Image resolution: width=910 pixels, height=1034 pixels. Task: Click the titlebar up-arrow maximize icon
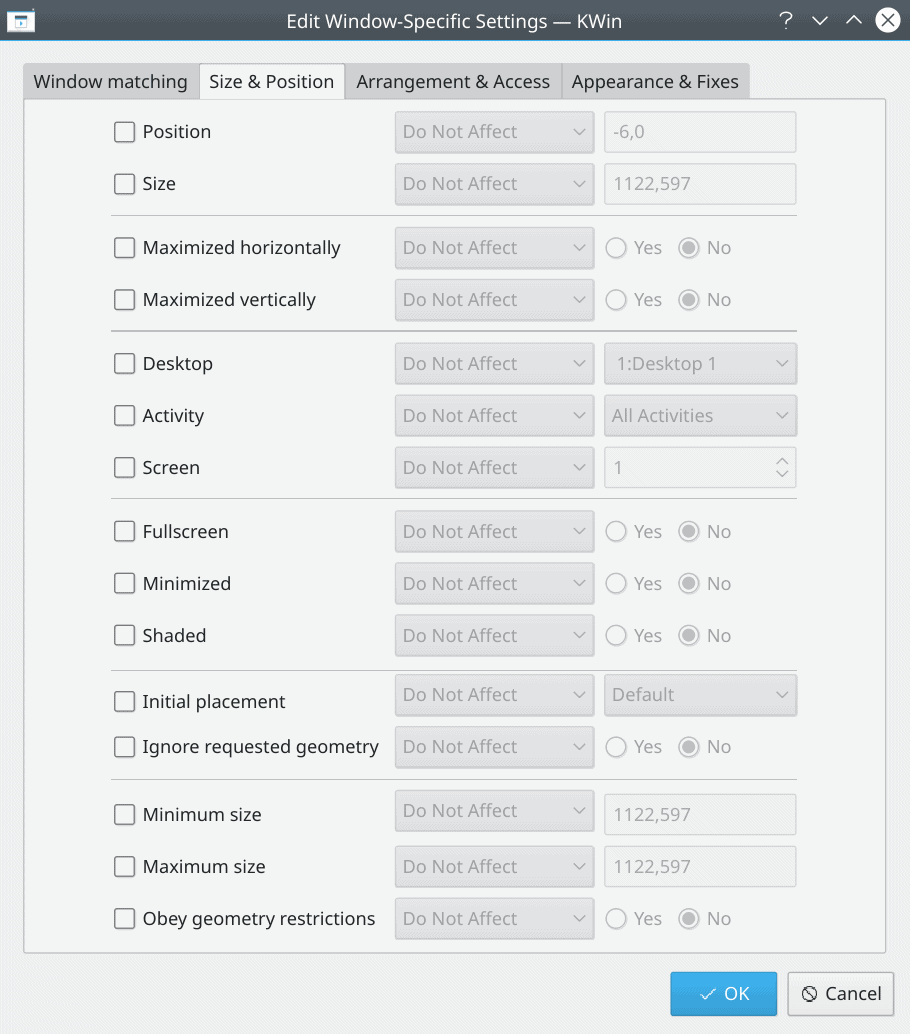click(x=853, y=20)
